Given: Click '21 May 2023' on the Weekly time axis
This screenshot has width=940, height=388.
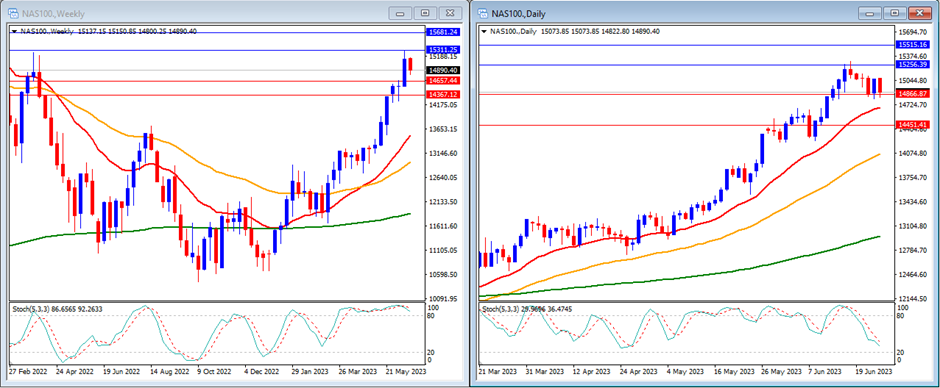Looking at the screenshot, I should click(x=405, y=372).
